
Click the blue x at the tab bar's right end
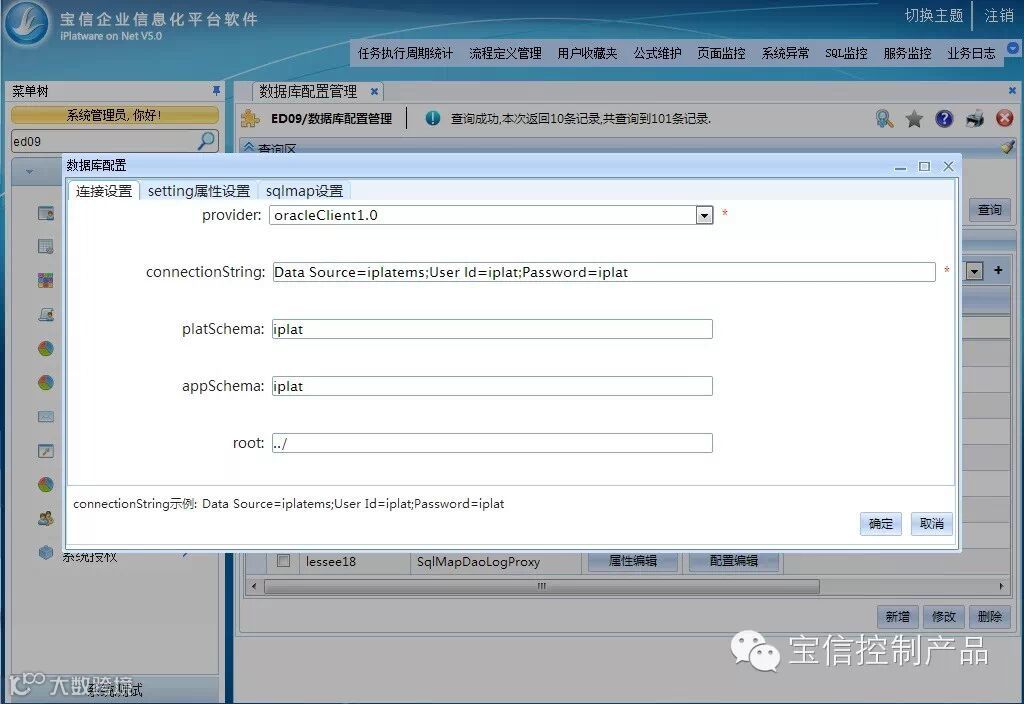(1012, 91)
